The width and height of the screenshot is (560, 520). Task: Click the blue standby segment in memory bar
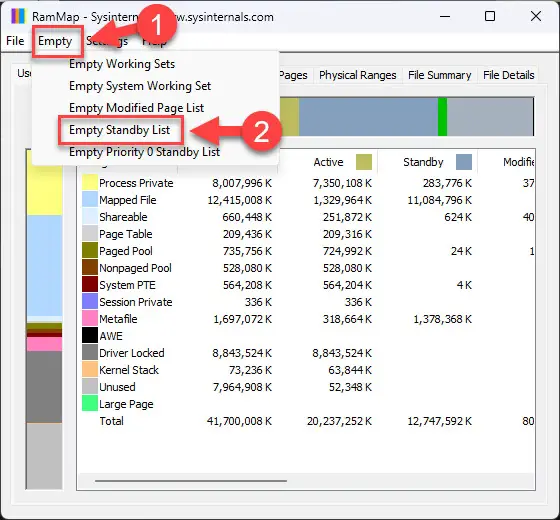click(x=368, y=117)
